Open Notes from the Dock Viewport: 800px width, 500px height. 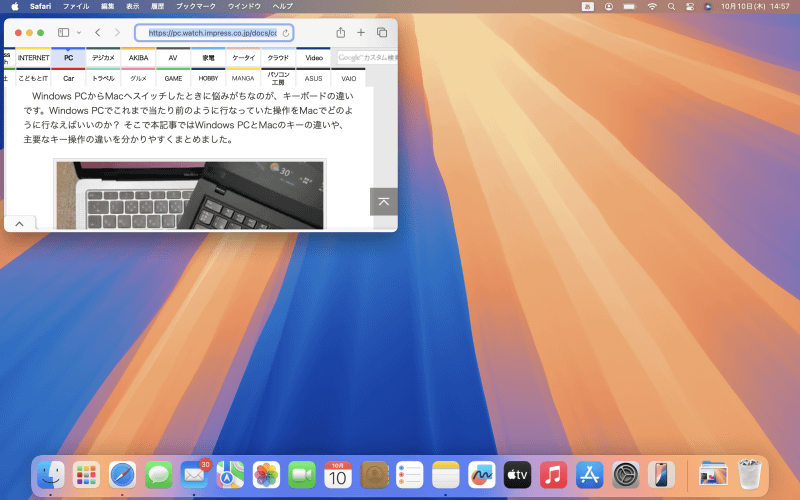(446, 475)
